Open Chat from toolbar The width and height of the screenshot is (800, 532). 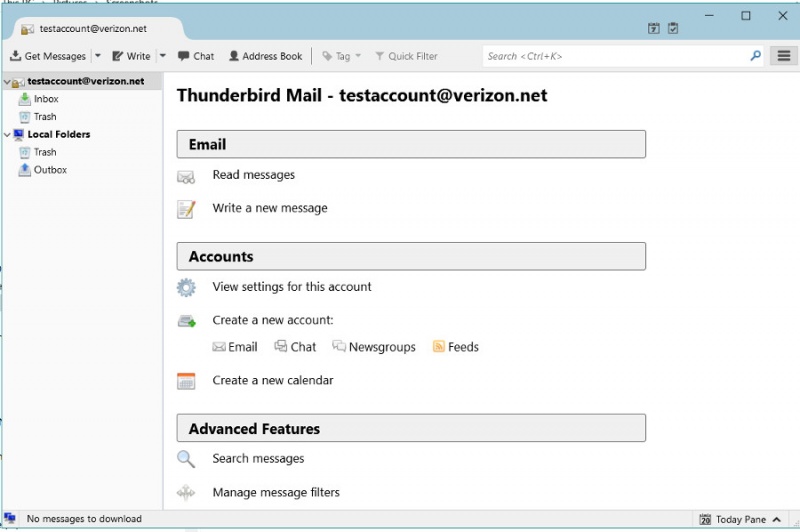coord(196,56)
